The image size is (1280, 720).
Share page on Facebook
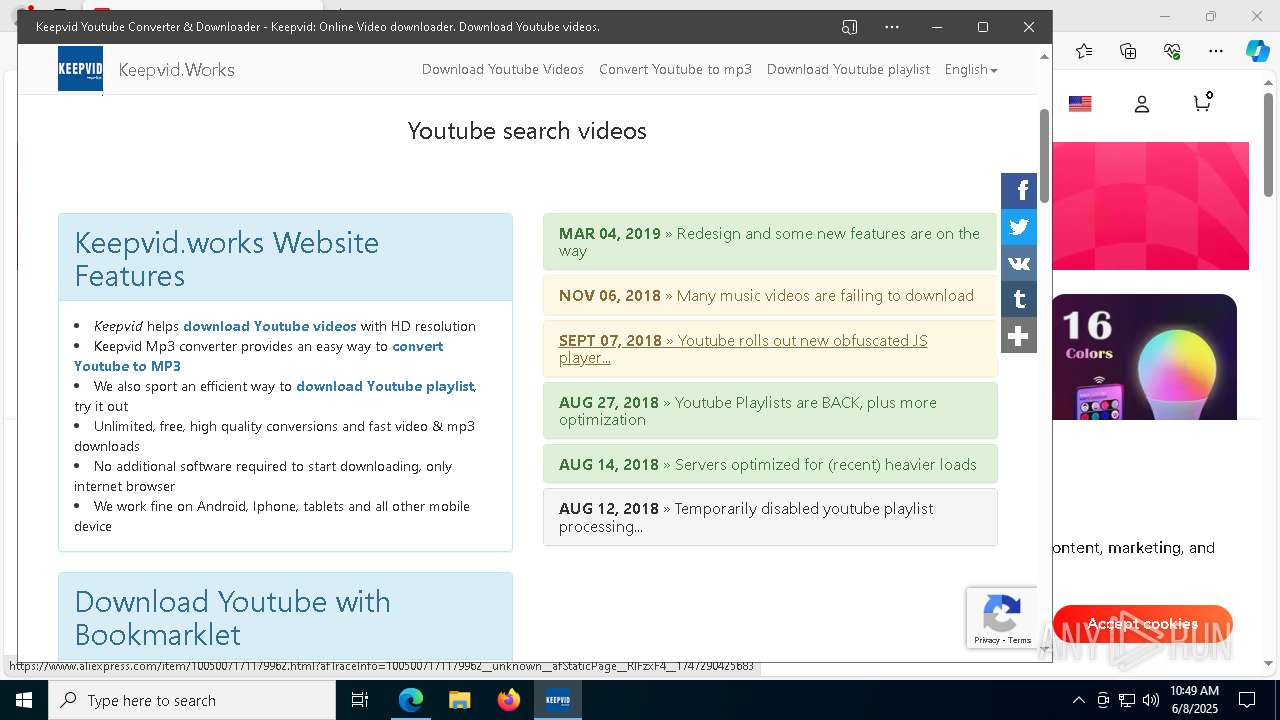tap(1019, 191)
